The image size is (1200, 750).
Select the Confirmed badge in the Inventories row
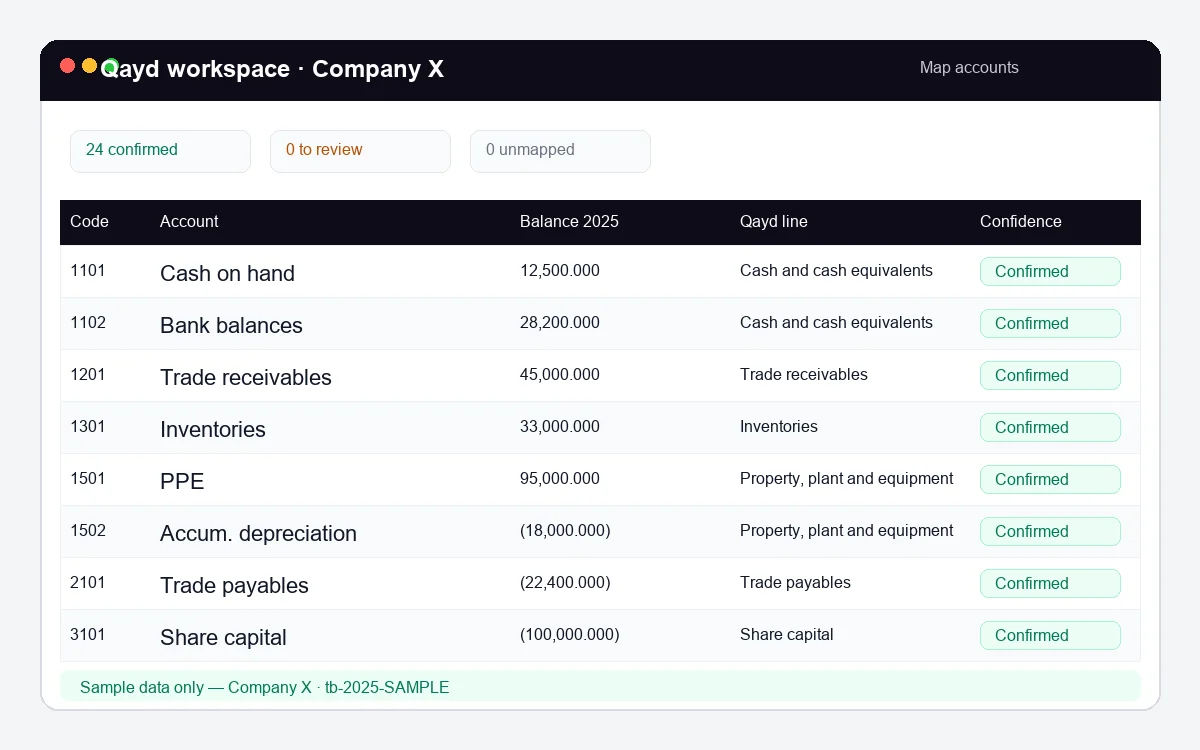pyautogui.click(x=1050, y=427)
